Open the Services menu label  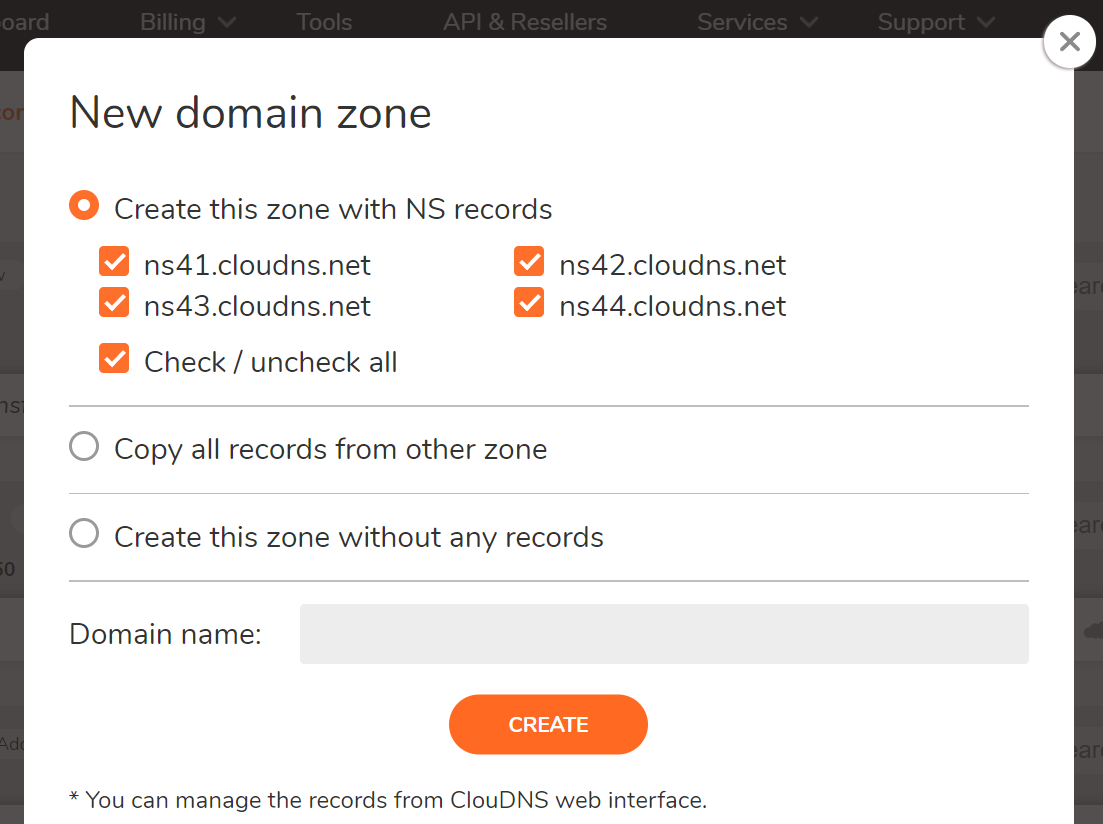(742, 22)
